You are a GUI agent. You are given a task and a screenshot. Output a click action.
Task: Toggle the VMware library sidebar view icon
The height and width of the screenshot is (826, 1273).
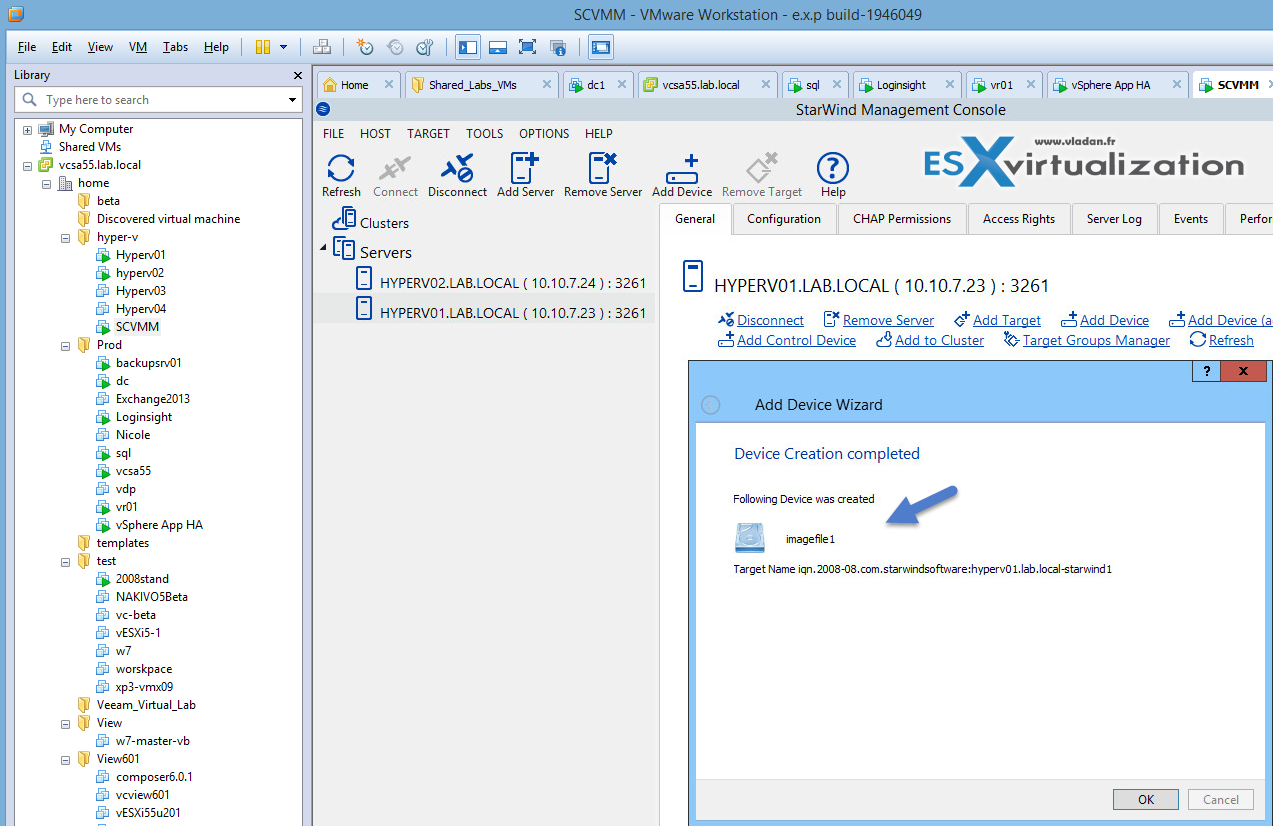tap(468, 47)
